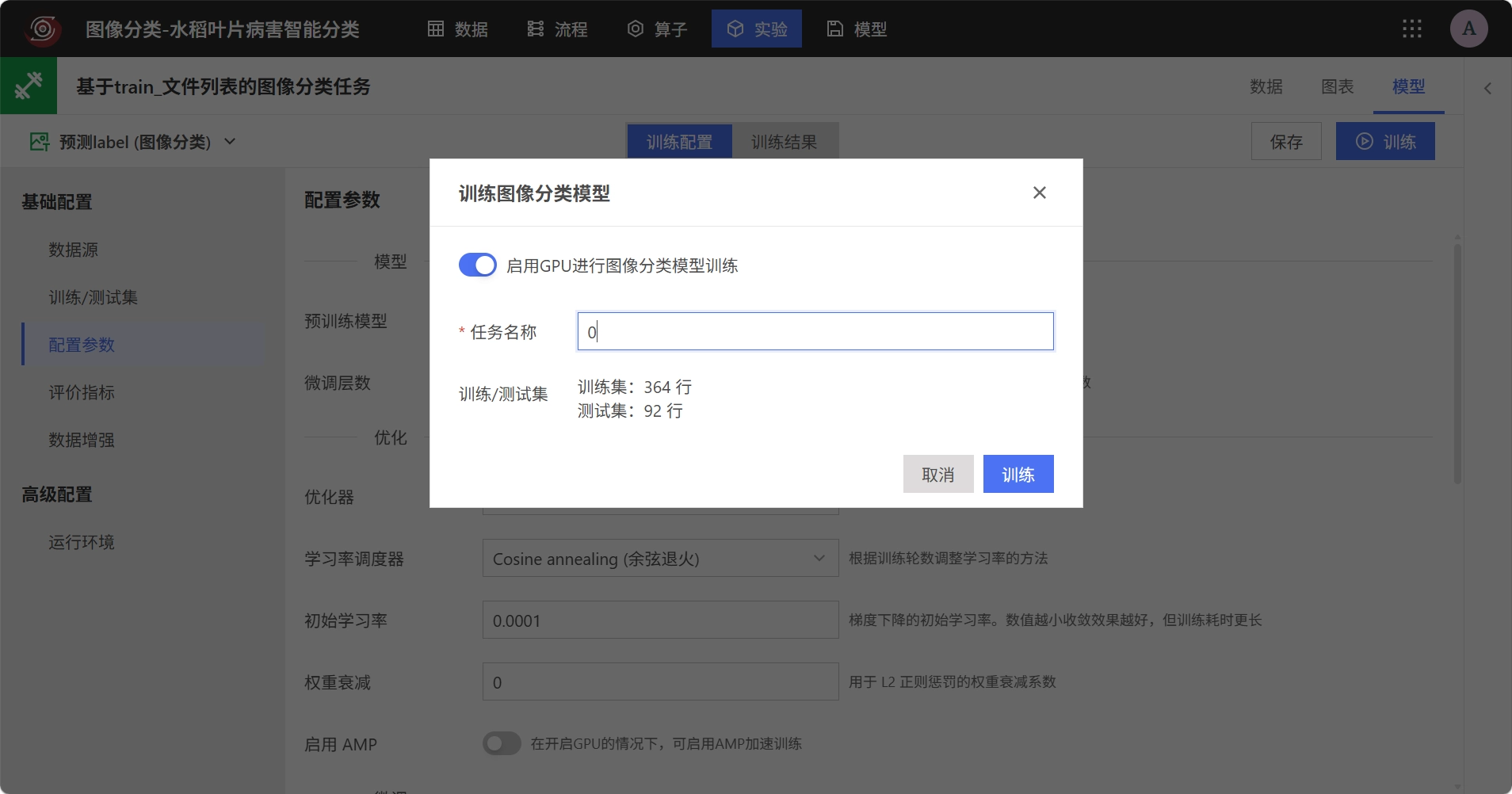The height and width of the screenshot is (794, 1512).
Task: Click the green dumbbell task icon
Action: coord(29,86)
